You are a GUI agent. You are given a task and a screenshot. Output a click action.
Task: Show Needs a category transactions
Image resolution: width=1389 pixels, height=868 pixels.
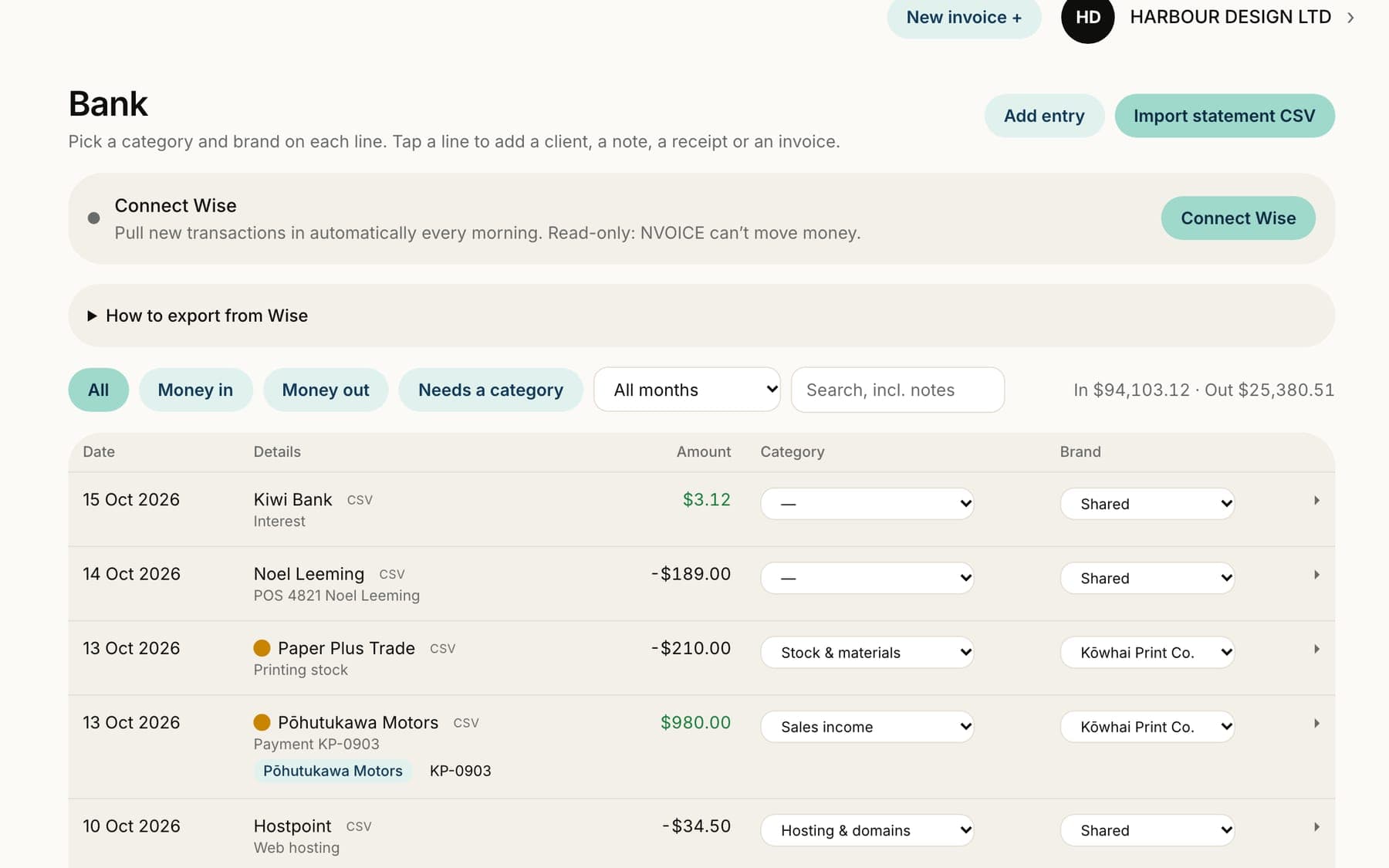[x=491, y=390]
